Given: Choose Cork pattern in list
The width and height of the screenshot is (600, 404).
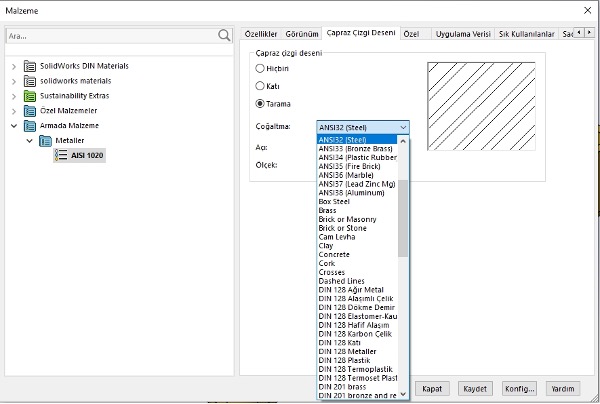Looking at the screenshot, I should click(357, 263).
